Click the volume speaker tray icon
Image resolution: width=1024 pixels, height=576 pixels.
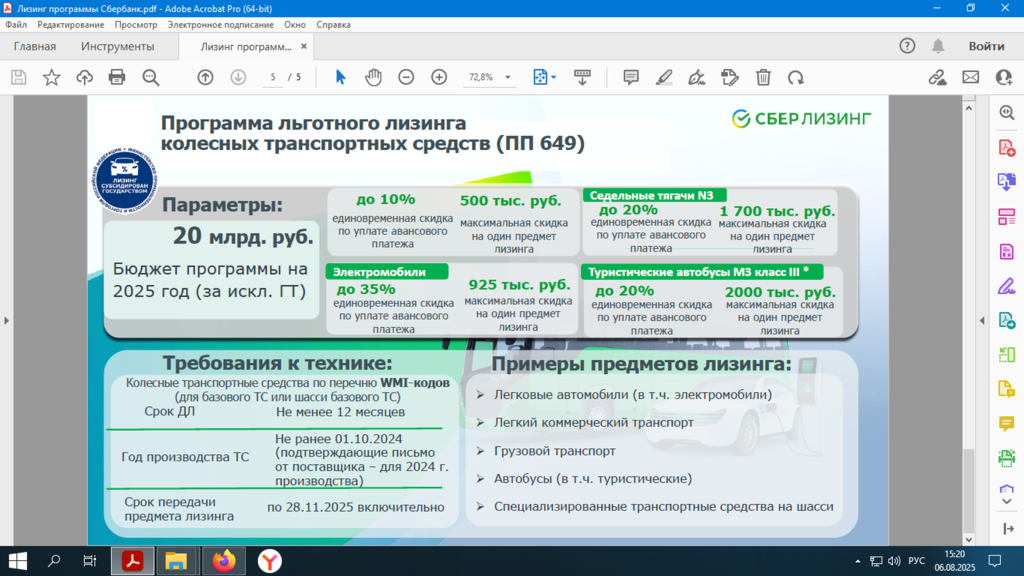coord(894,561)
